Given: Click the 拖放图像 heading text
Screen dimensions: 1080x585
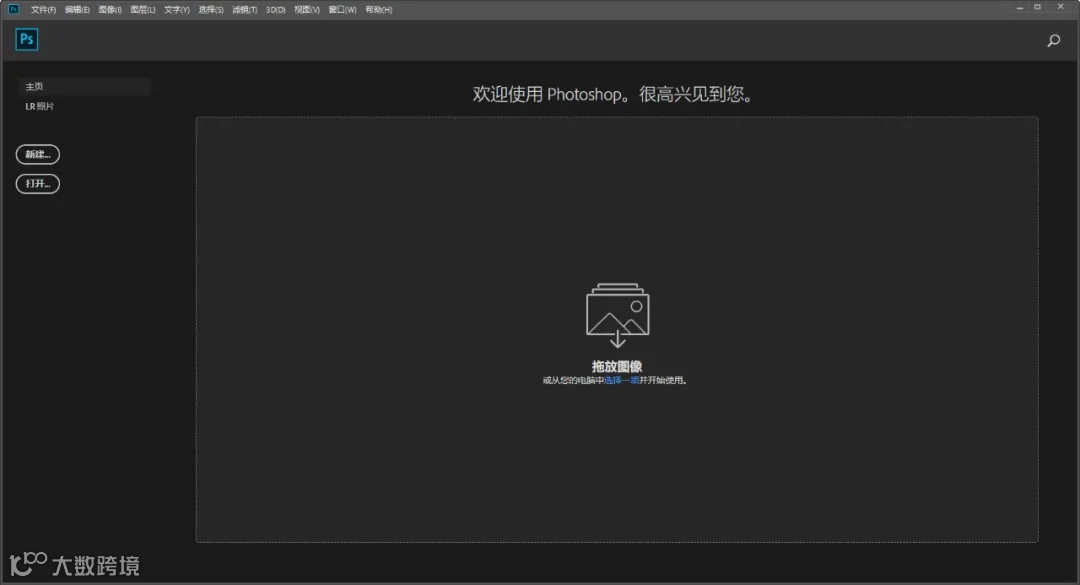Looking at the screenshot, I should pos(617,367).
